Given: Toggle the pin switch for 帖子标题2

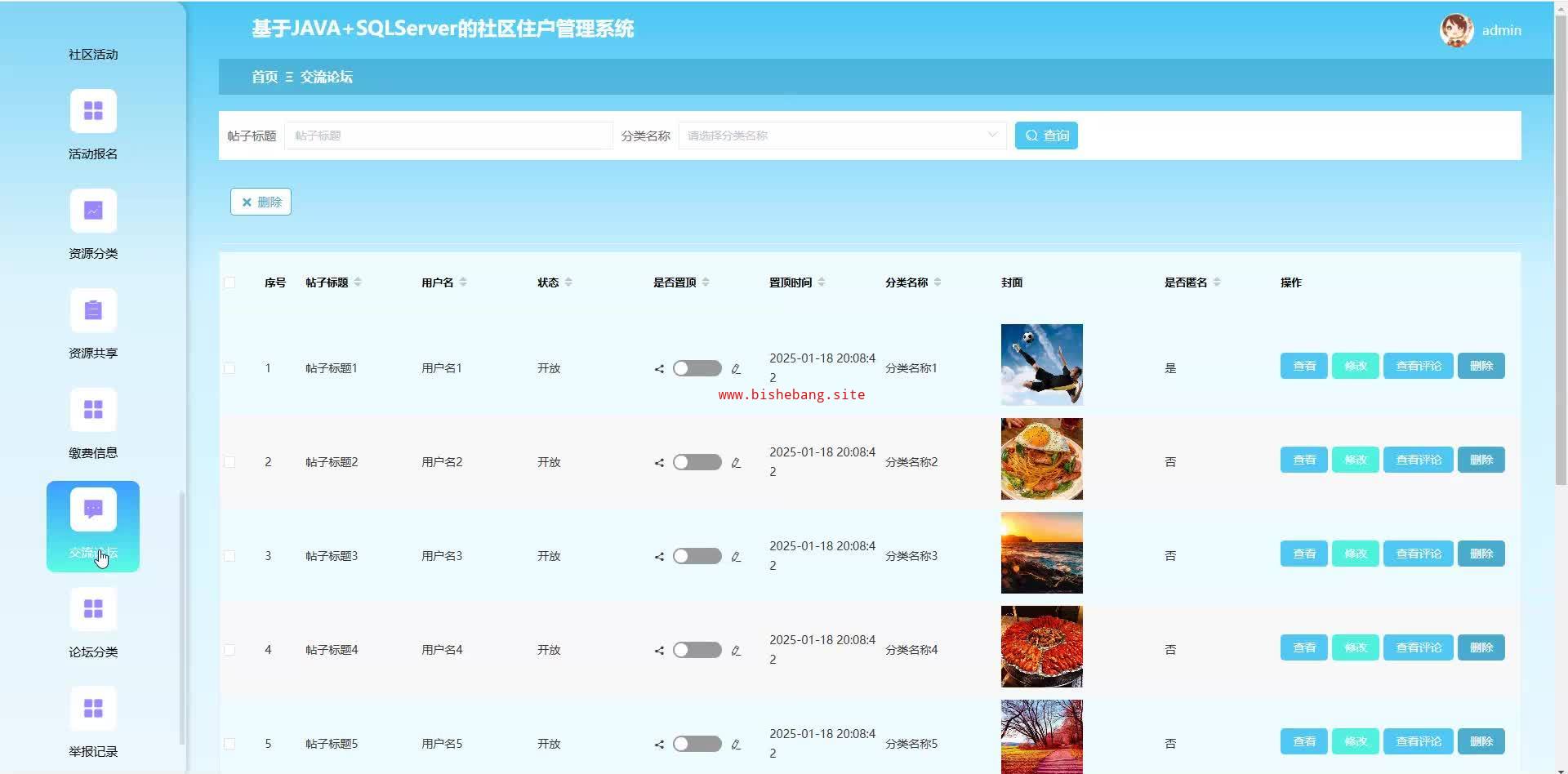Looking at the screenshot, I should (697, 462).
